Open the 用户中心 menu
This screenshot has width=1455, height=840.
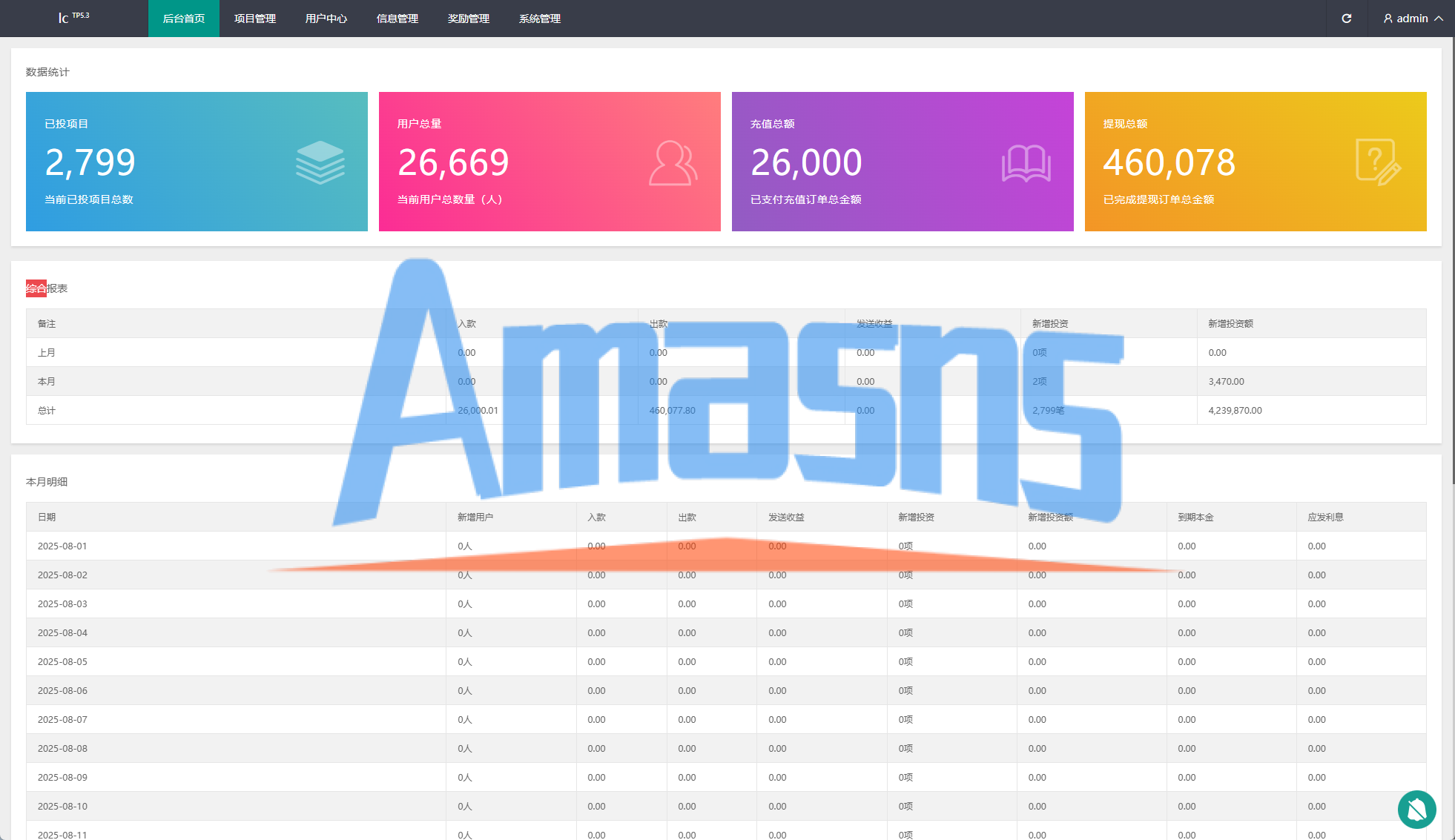pos(326,19)
